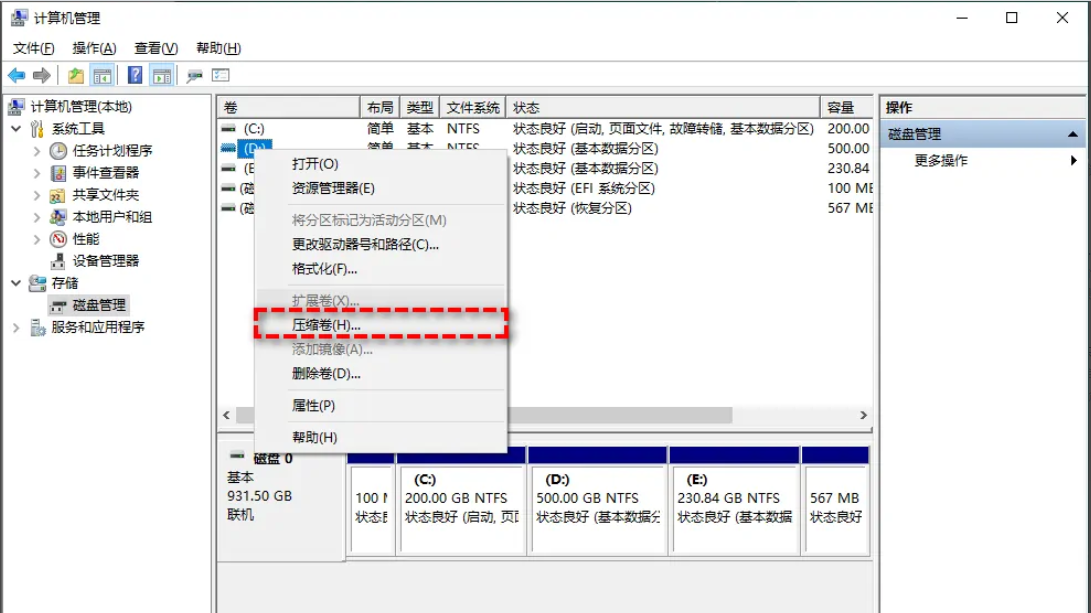Viewport: 1091px width, 613px height.
Task: Click the horizontal scrollbar left arrow
Action: pyautogui.click(x=226, y=415)
